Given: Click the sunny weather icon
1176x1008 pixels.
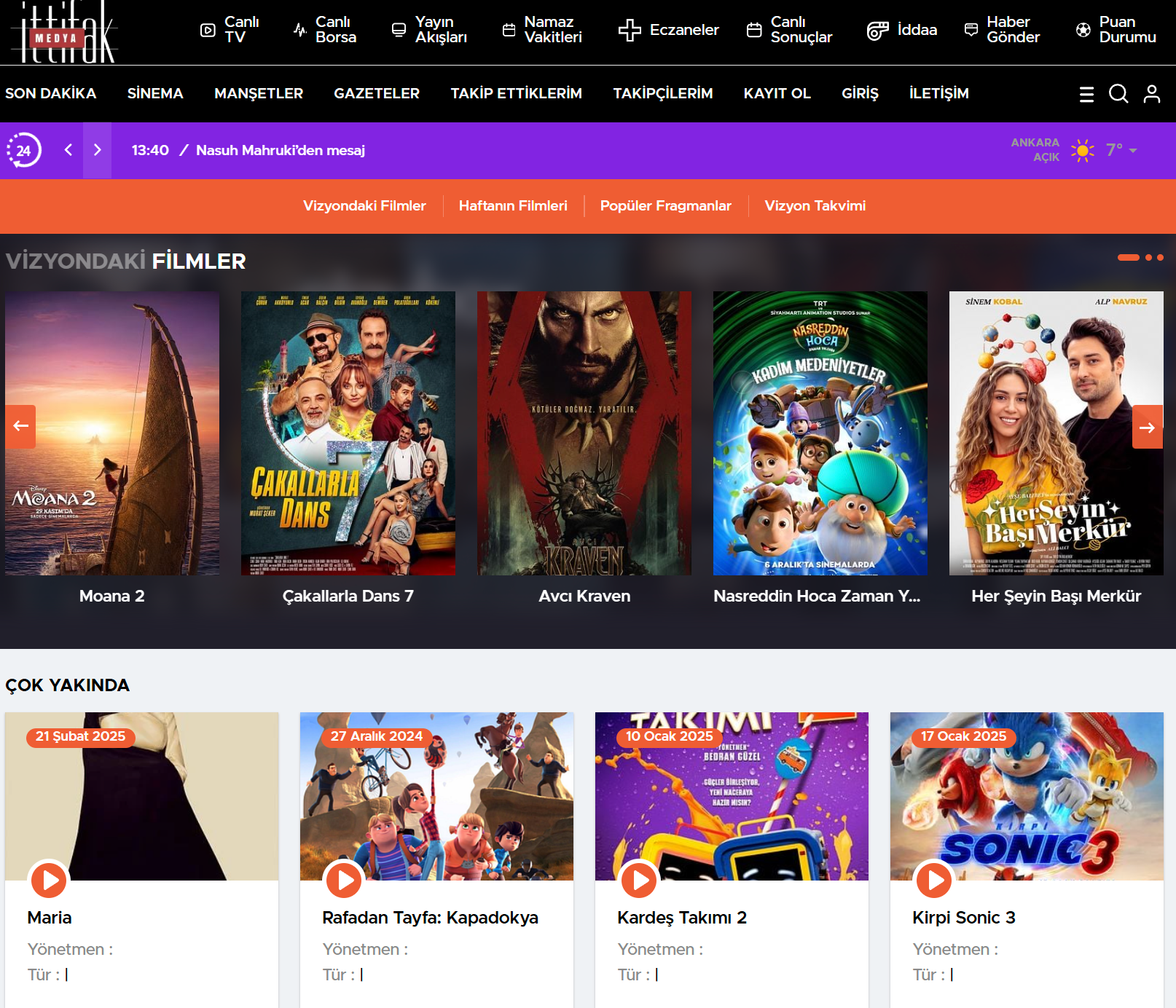Looking at the screenshot, I should coord(1083,150).
